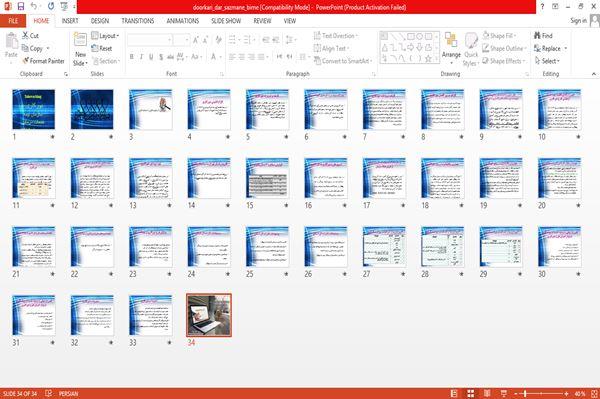This screenshot has height=399, width=600.
Task: Open the Shape Fill dropdown
Action: [x=499, y=36]
